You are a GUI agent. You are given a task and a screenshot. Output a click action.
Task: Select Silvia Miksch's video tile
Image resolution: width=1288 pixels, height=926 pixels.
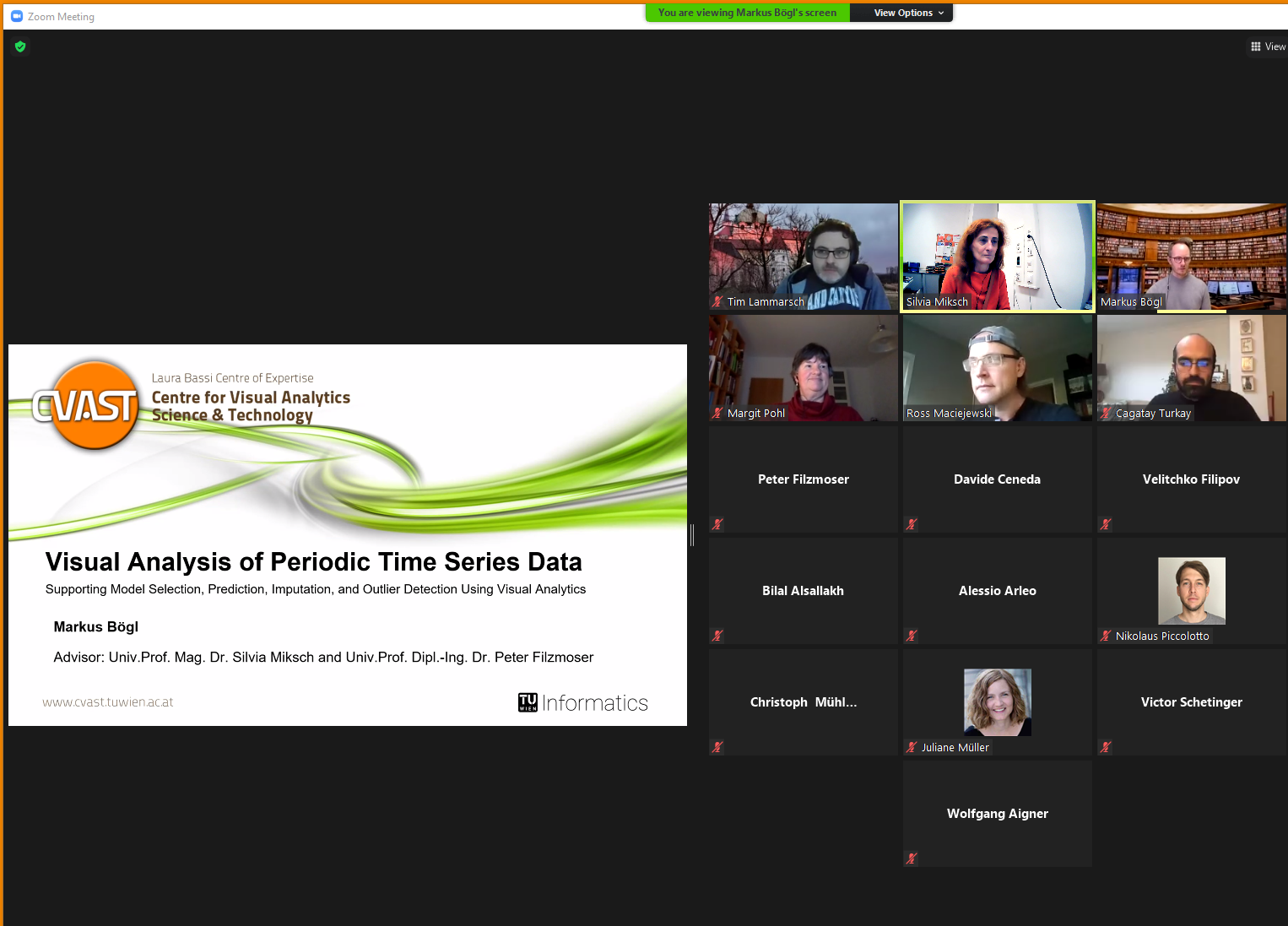997,256
